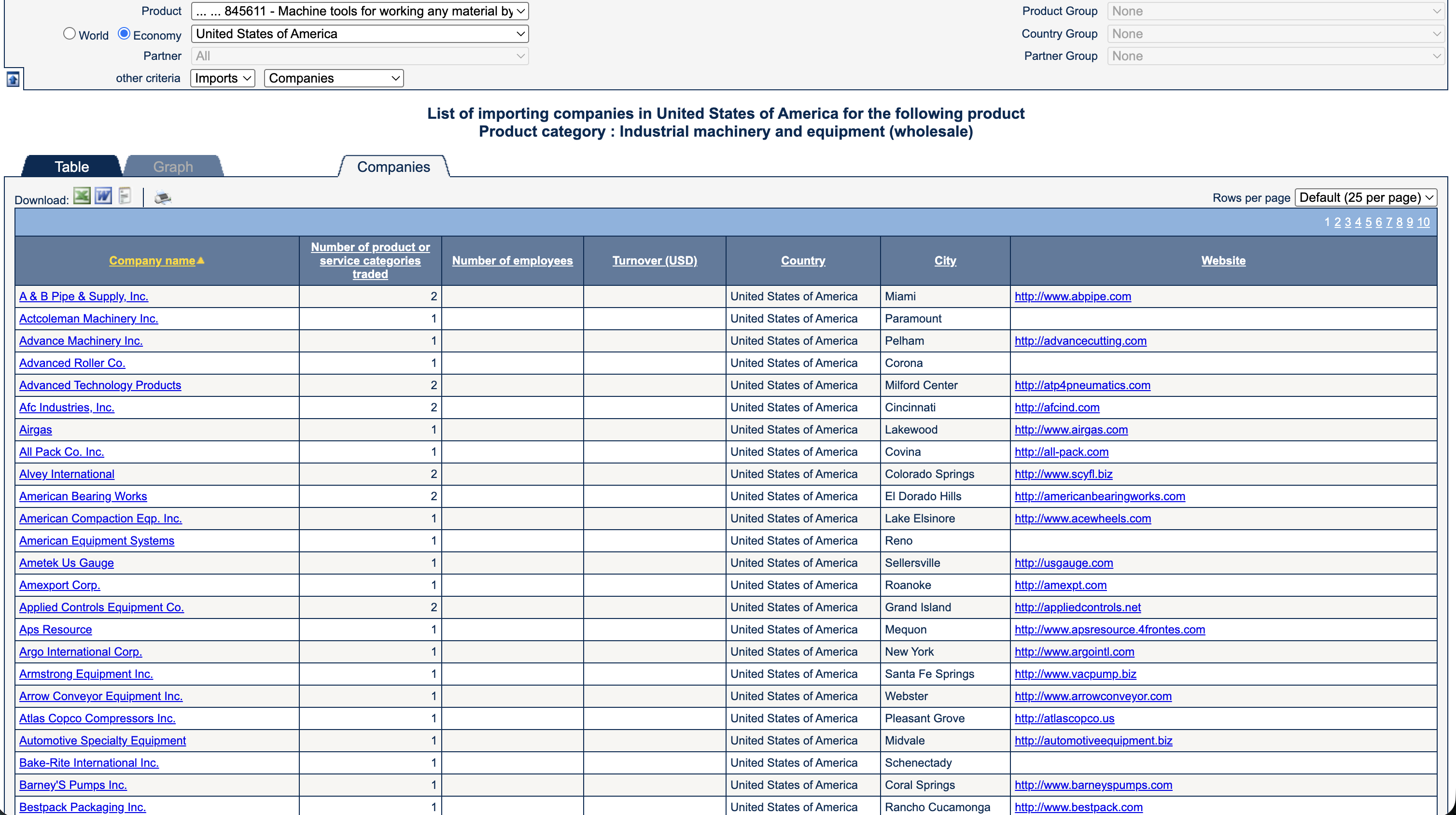
Task: Sort by Turnover (USD) column header
Action: [x=655, y=261]
